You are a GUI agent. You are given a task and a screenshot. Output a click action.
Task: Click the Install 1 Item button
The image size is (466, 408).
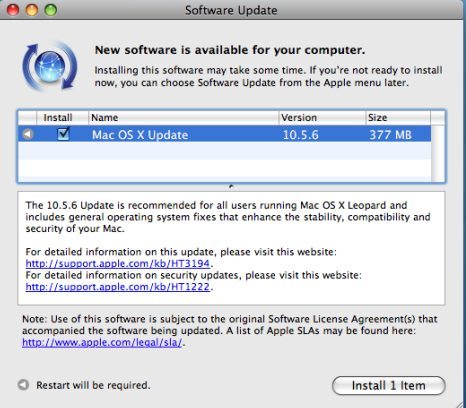389,386
